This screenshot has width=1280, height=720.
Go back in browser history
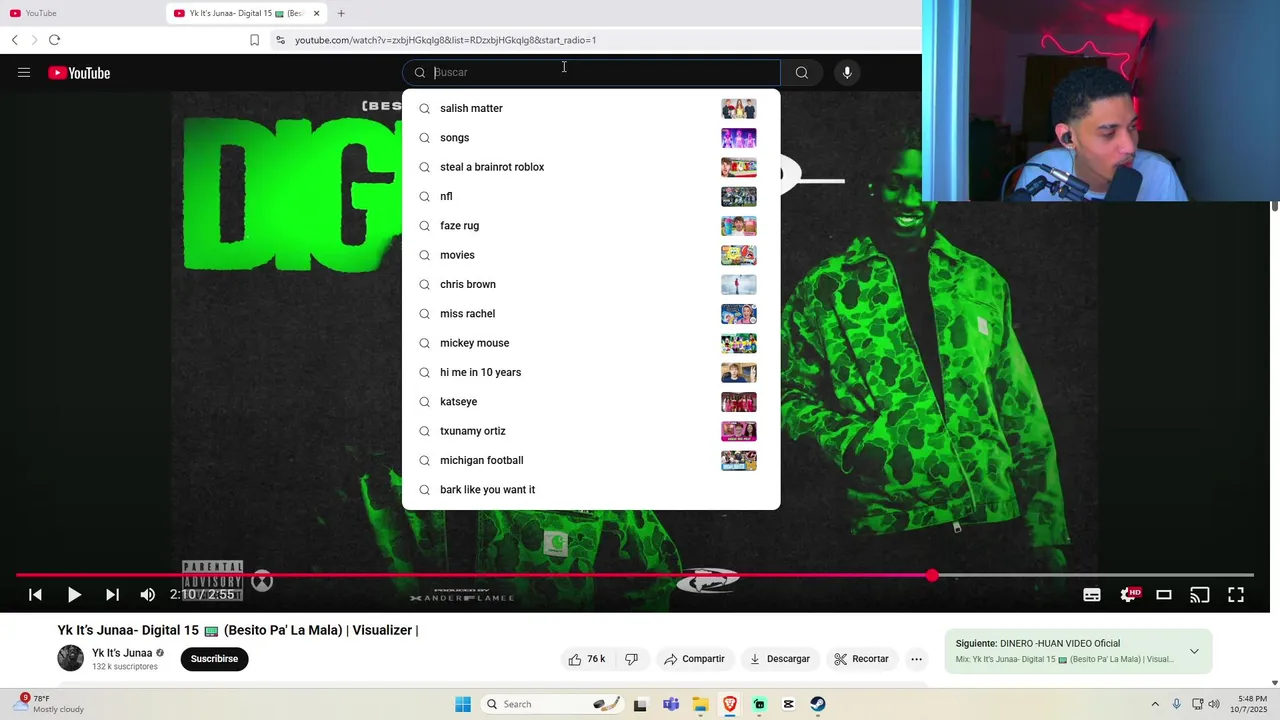[15, 40]
